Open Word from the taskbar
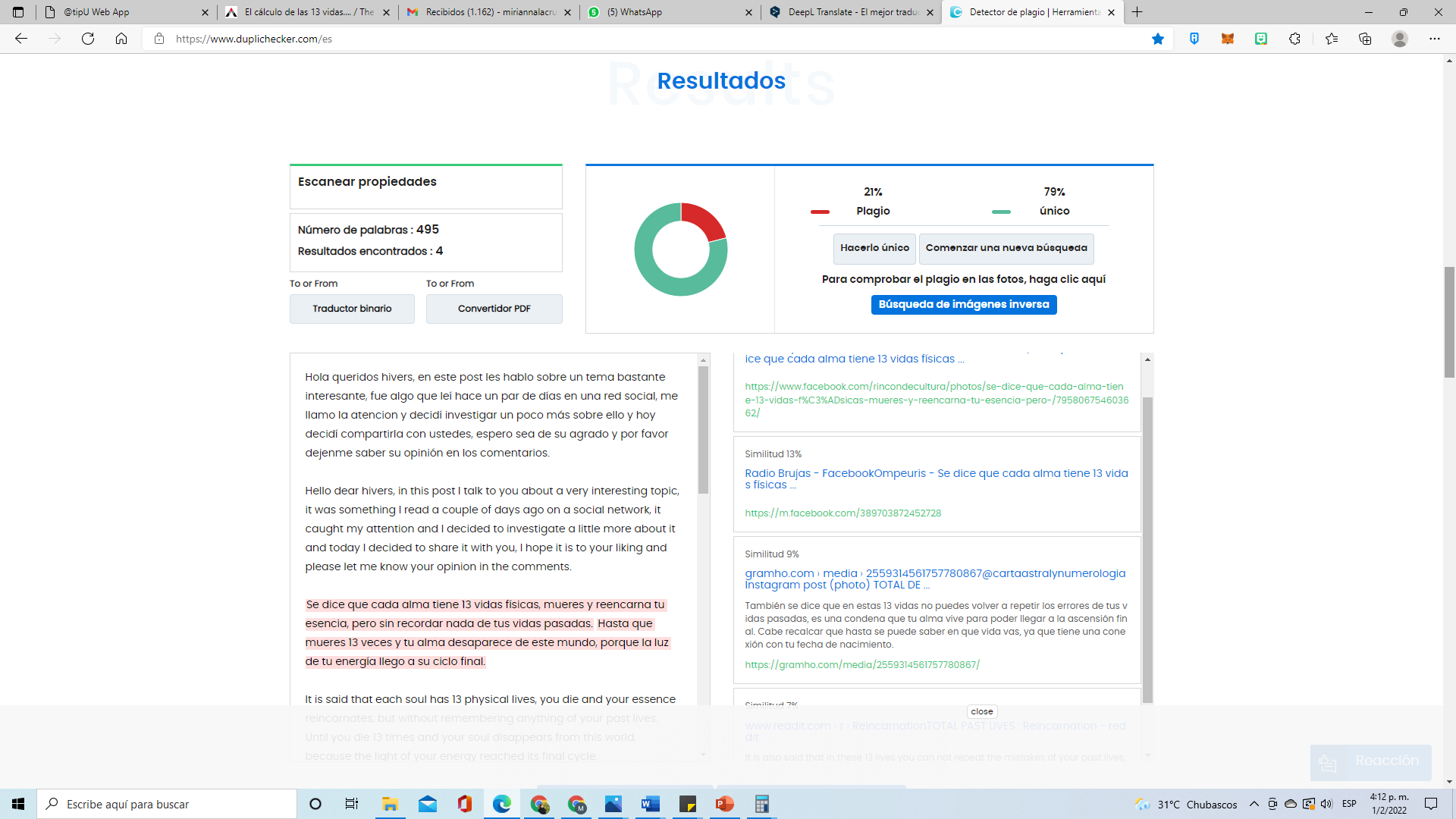 pyautogui.click(x=651, y=804)
